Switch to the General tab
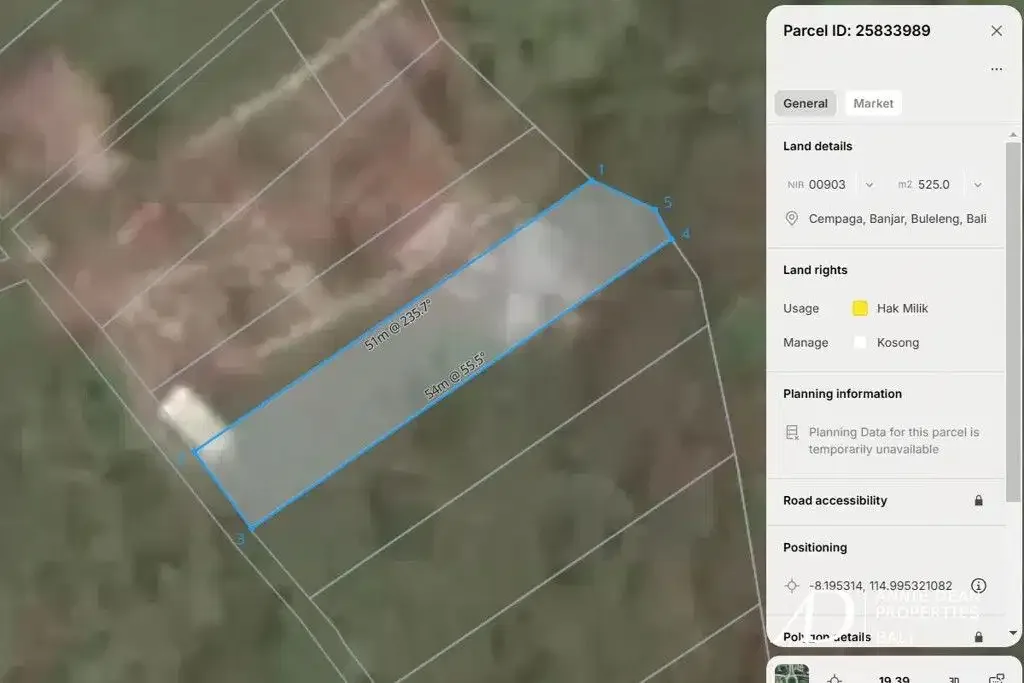 (x=805, y=103)
